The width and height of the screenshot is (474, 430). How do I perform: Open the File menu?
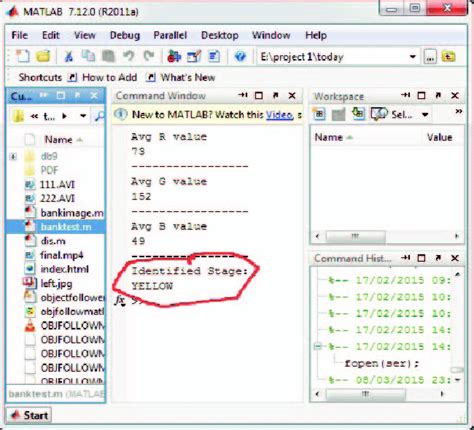point(20,35)
